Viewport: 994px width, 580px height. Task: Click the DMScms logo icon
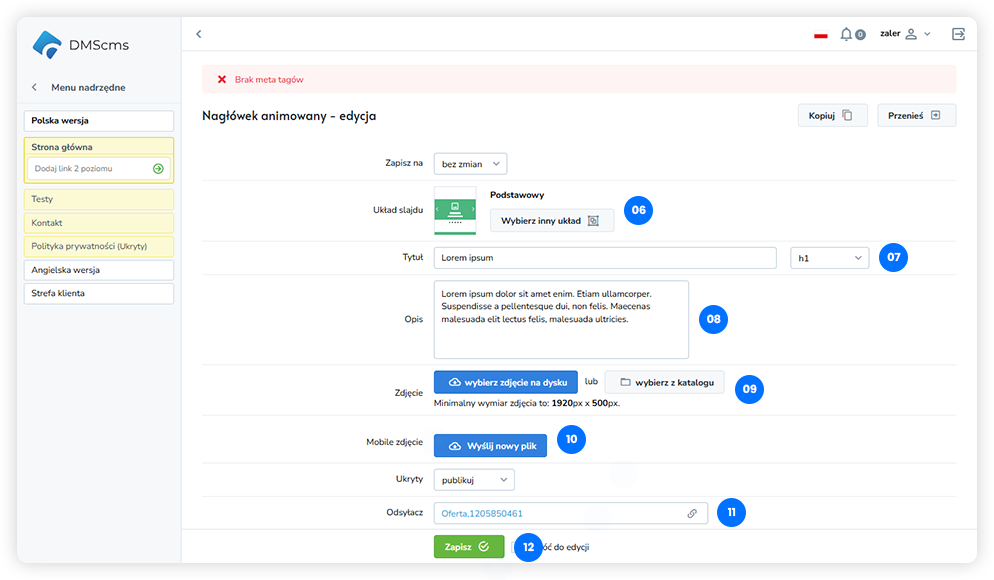click(x=47, y=45)
